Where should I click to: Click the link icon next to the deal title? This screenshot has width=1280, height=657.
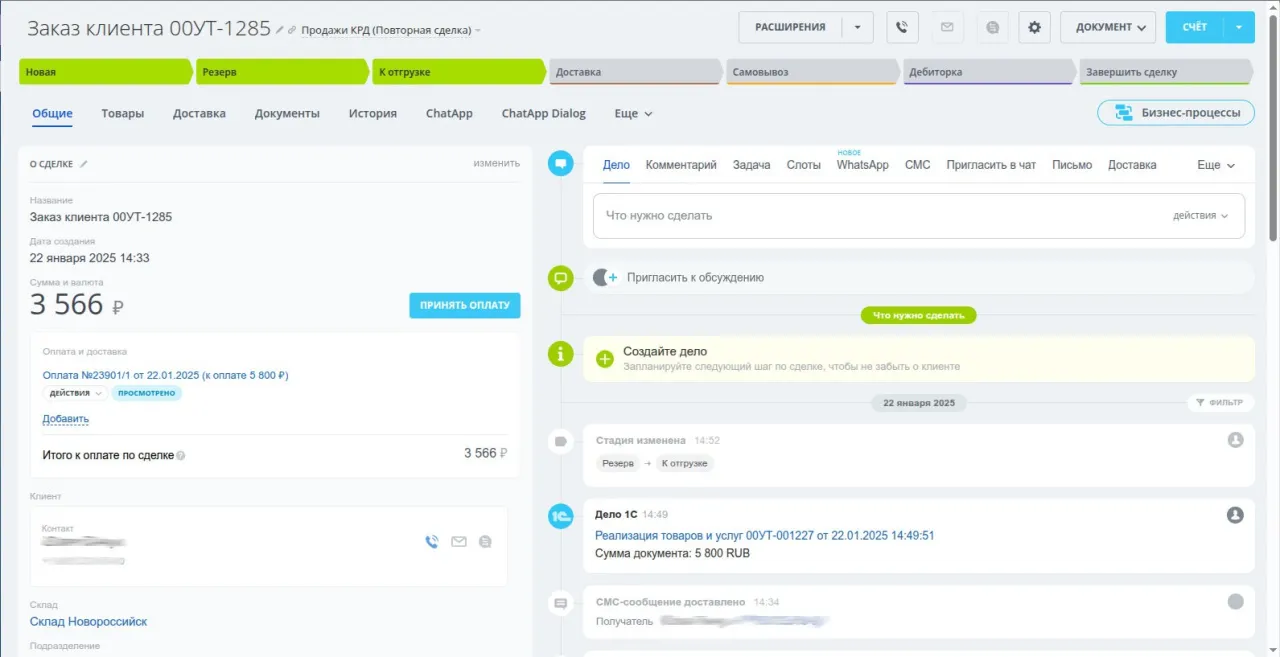[x=292, y=30]
